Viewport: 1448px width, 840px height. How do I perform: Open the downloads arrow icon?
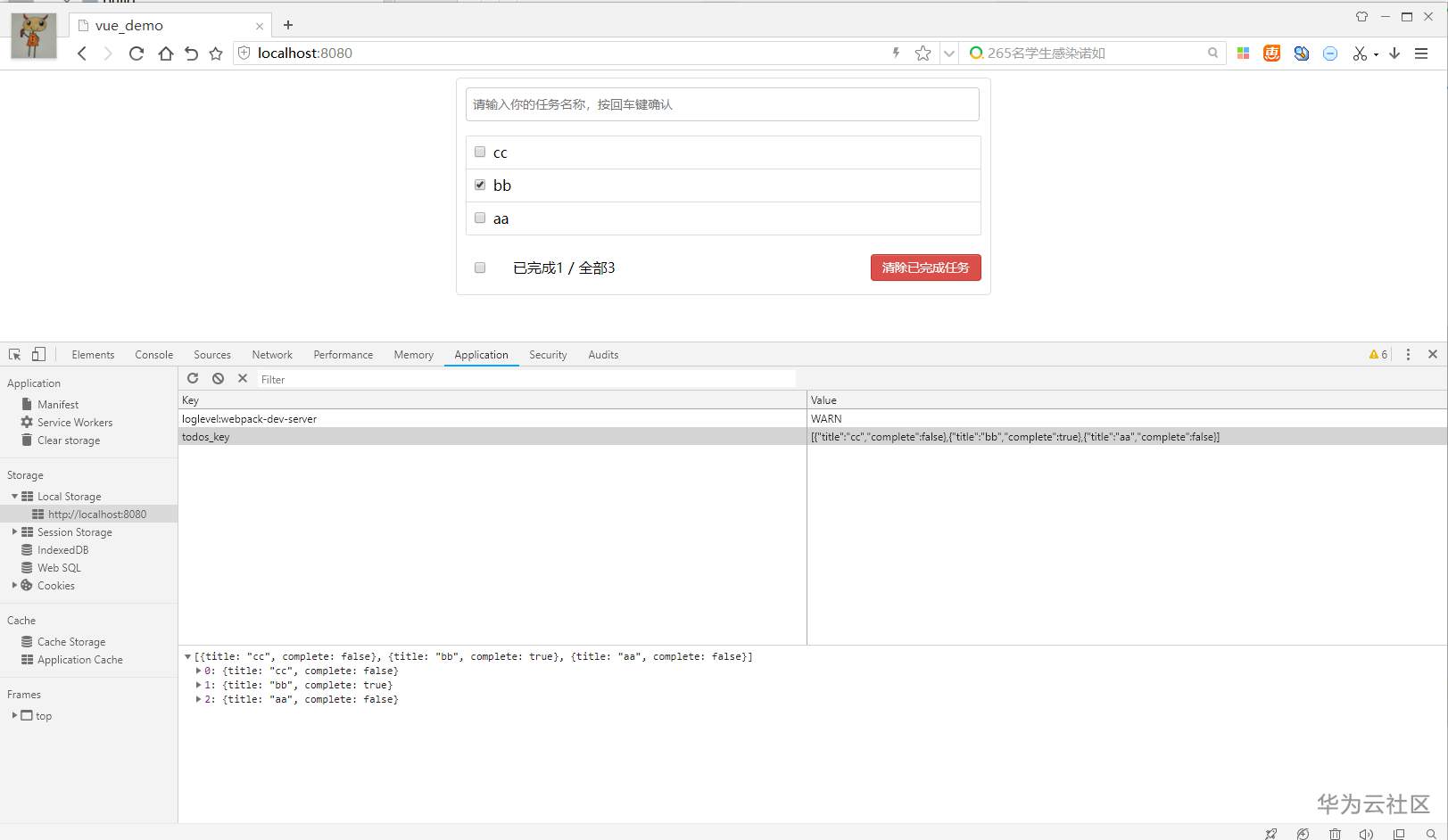(1394, 54)
